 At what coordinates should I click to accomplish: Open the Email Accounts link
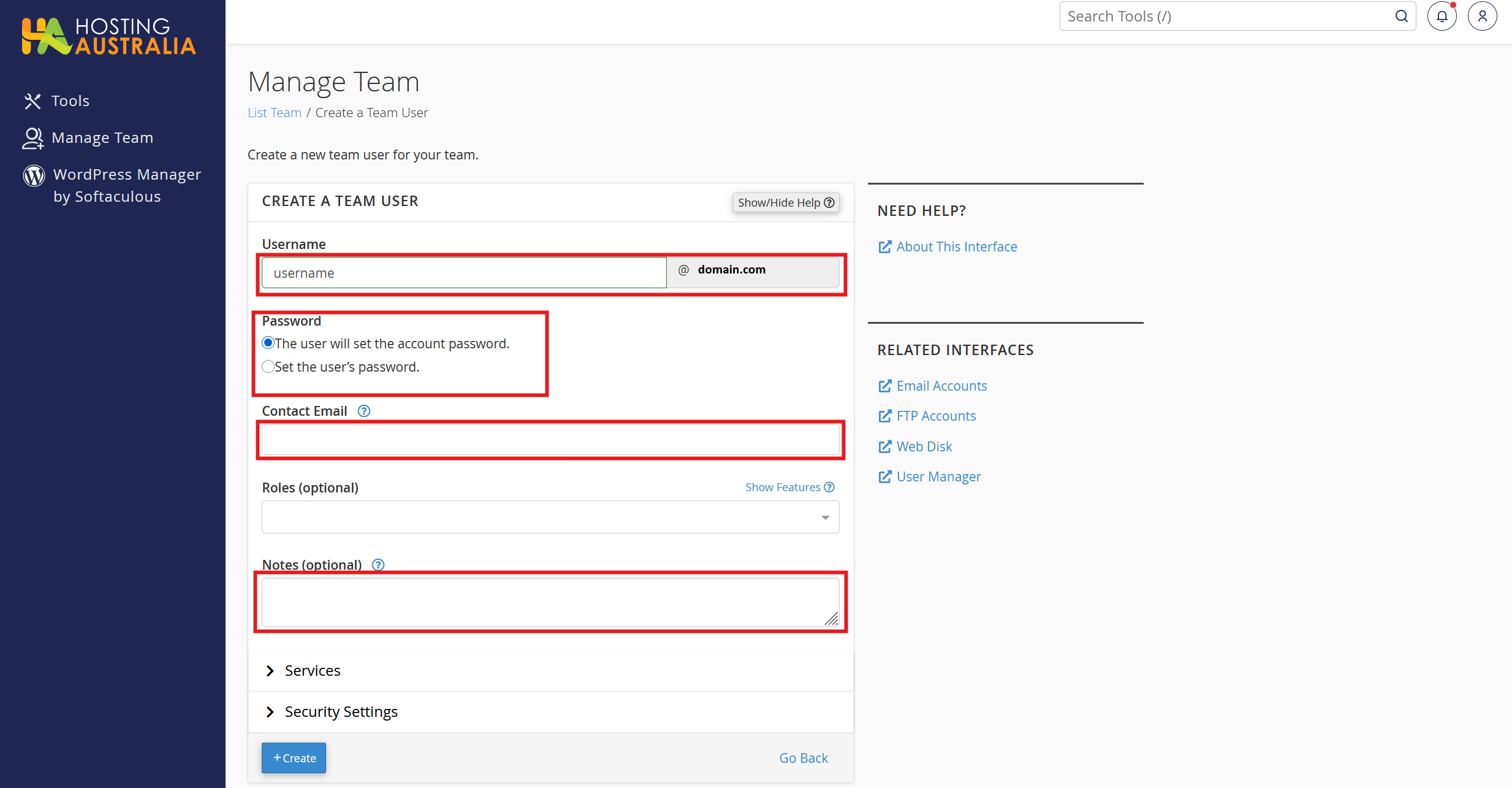[942, 386]
